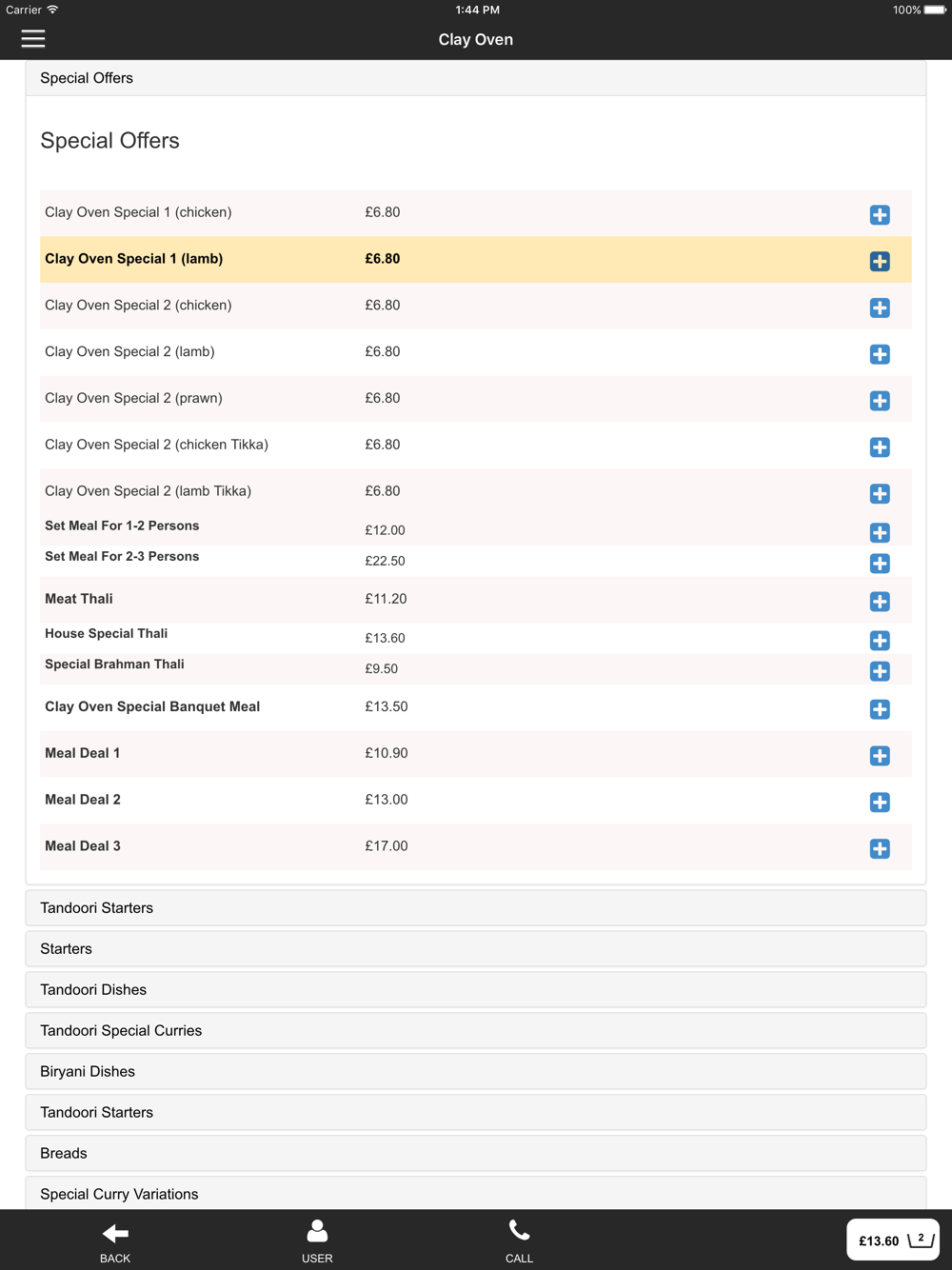Open the hamburger menu
Screen dimensions: 952x1270
click(x=33, y=39)
